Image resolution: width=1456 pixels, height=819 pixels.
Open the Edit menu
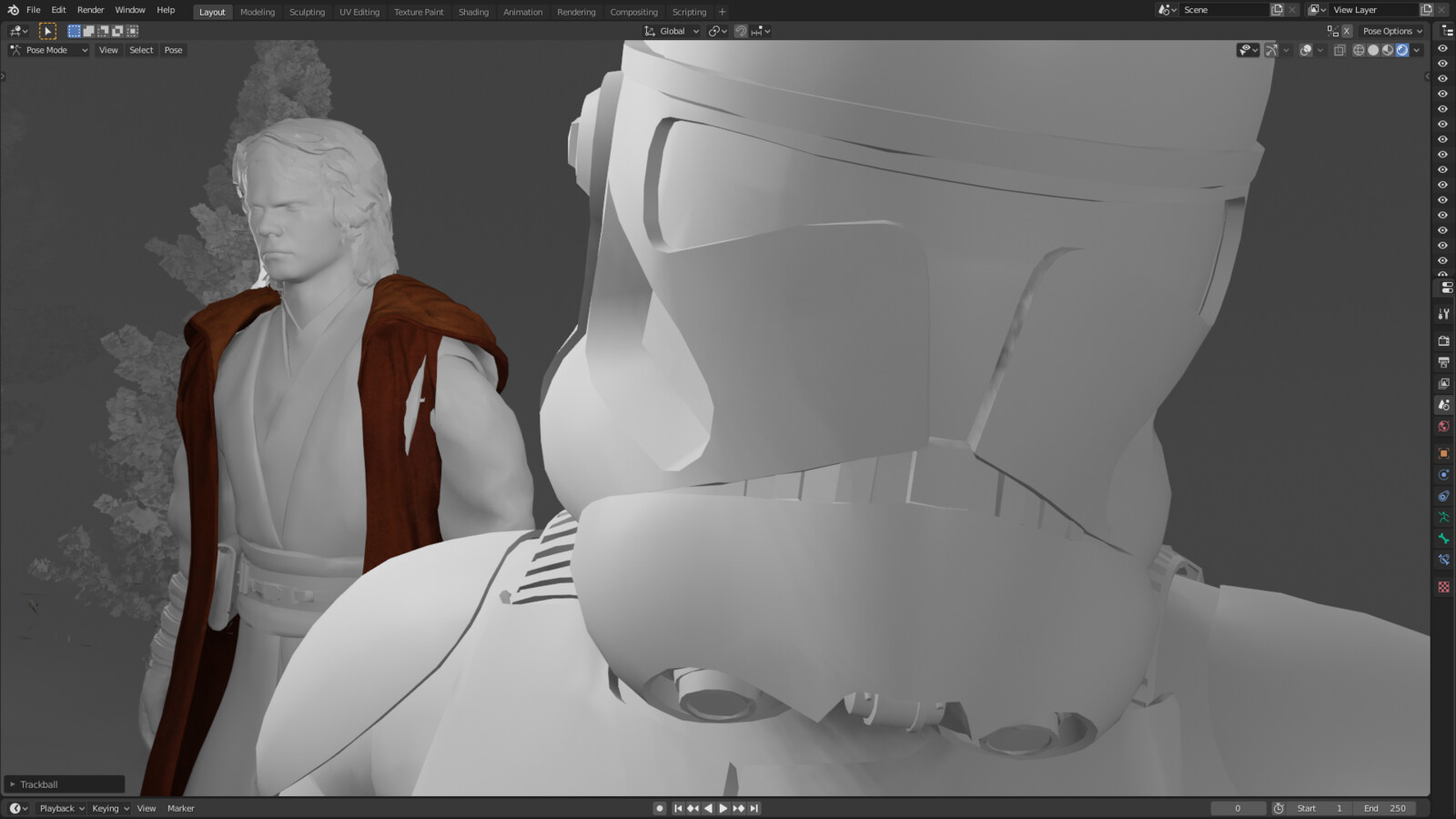tap(58, 10)
